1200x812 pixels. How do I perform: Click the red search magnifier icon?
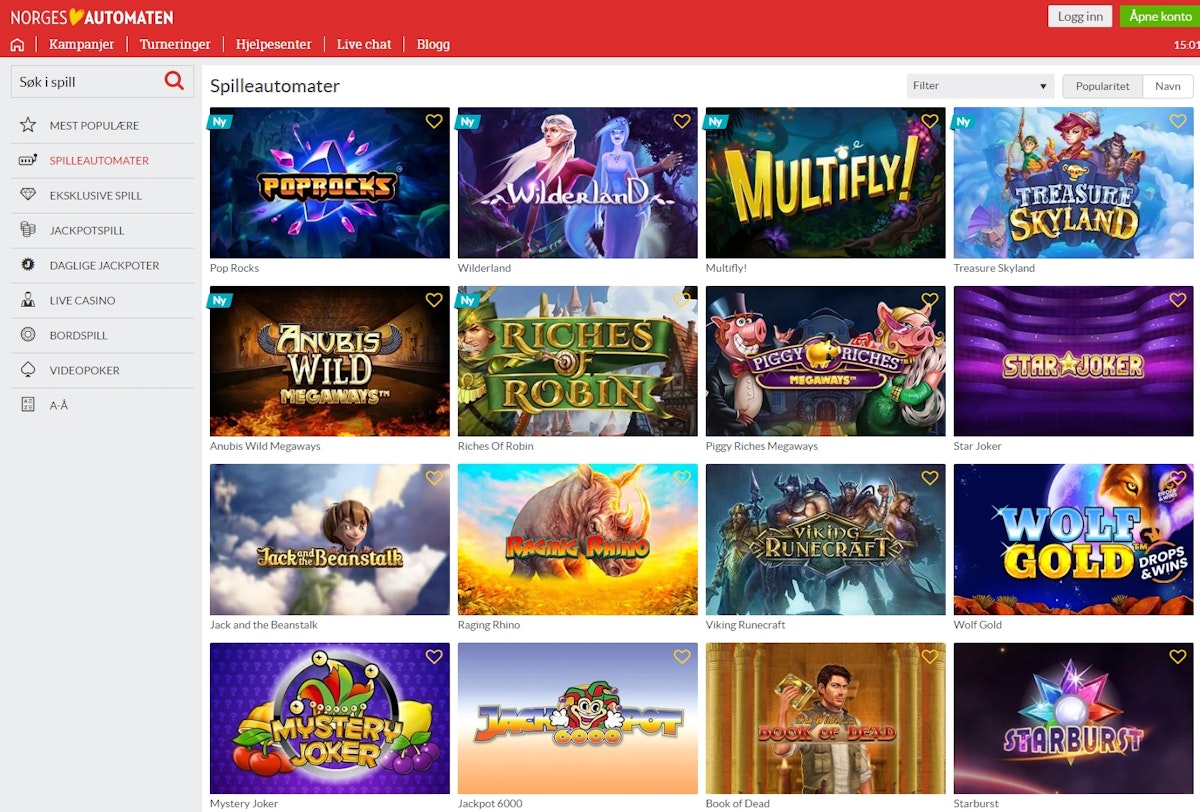(174, 81)
